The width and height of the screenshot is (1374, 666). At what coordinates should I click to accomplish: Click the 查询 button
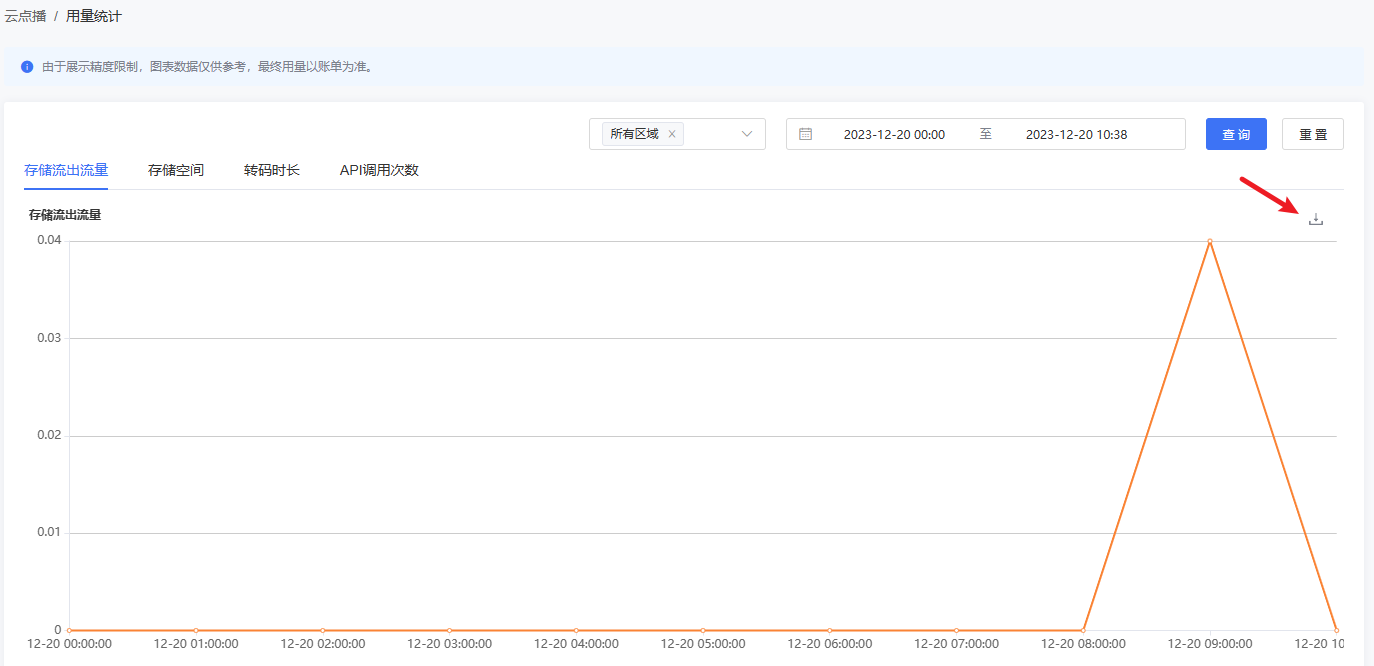coord(1236,134)
